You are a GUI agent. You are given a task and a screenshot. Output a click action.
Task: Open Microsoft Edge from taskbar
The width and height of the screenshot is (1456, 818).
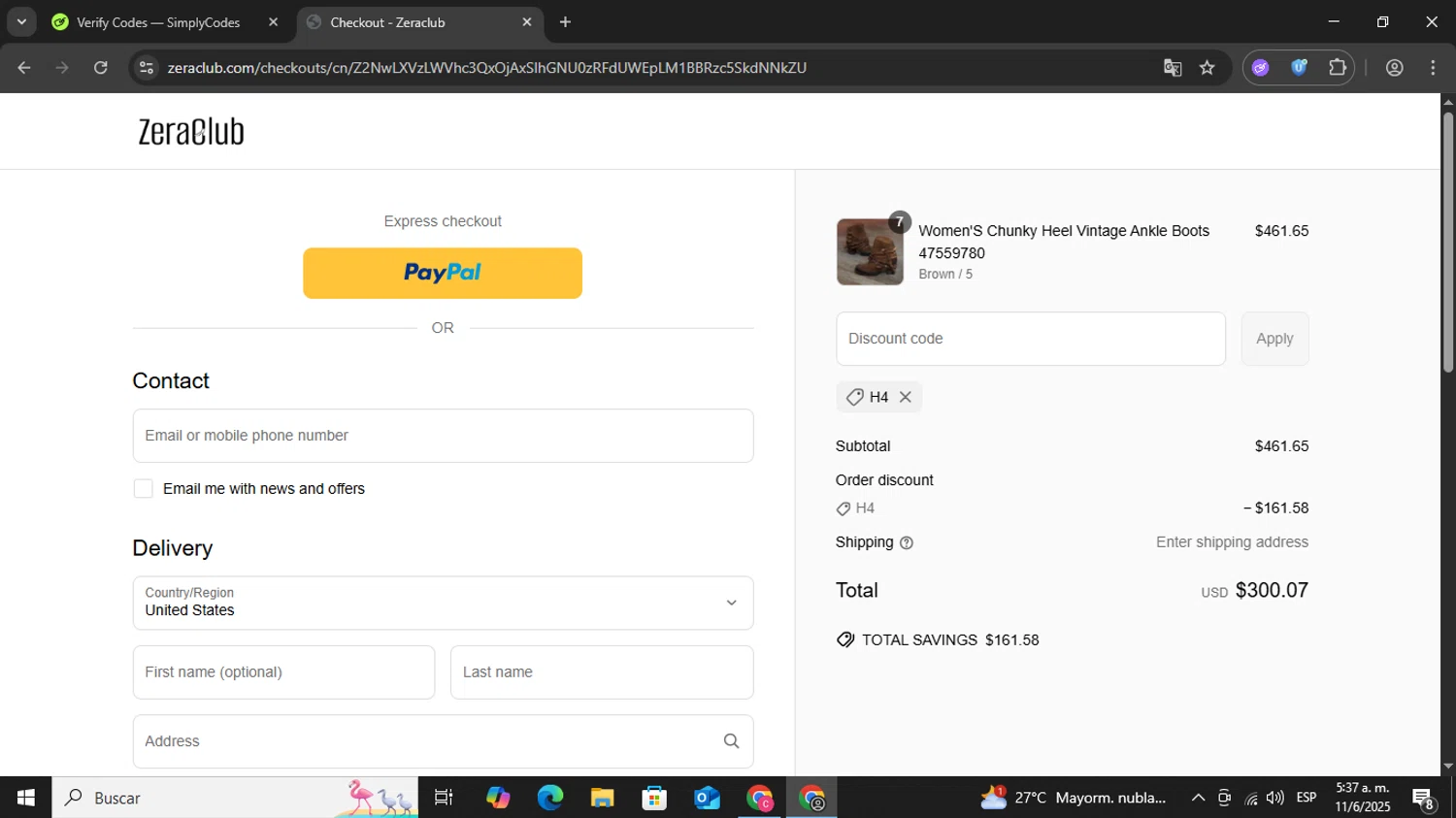pyautogui.click(x=550, y=798)
